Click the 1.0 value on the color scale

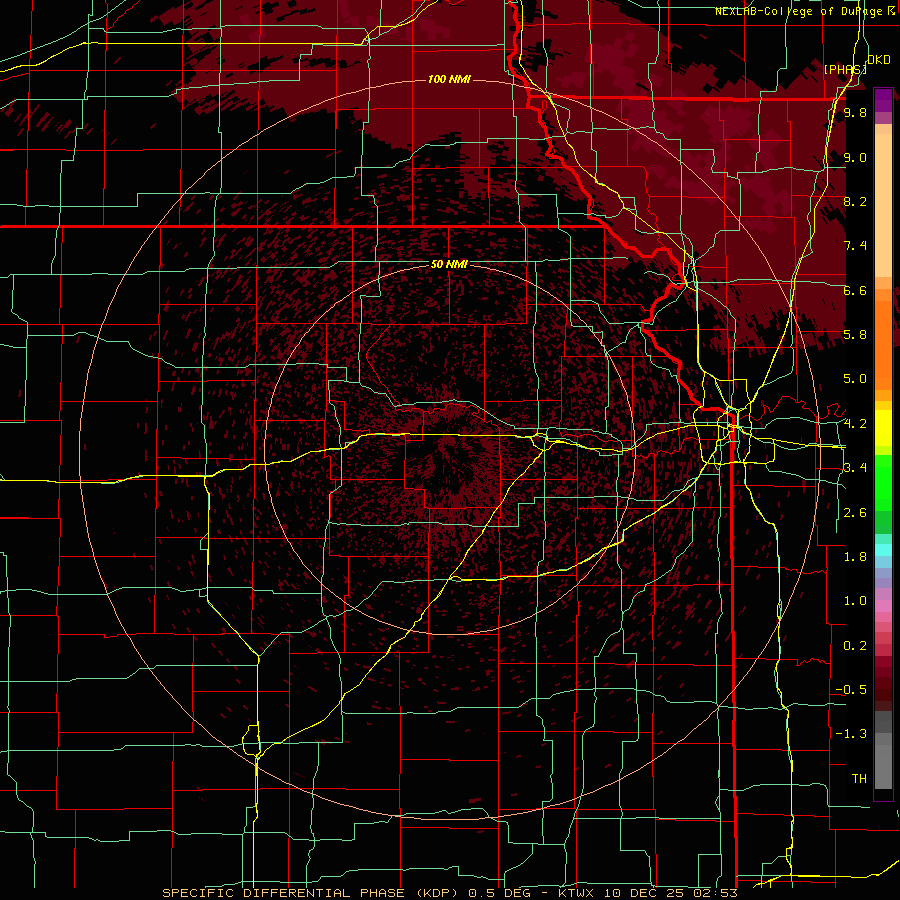(855, 601)
